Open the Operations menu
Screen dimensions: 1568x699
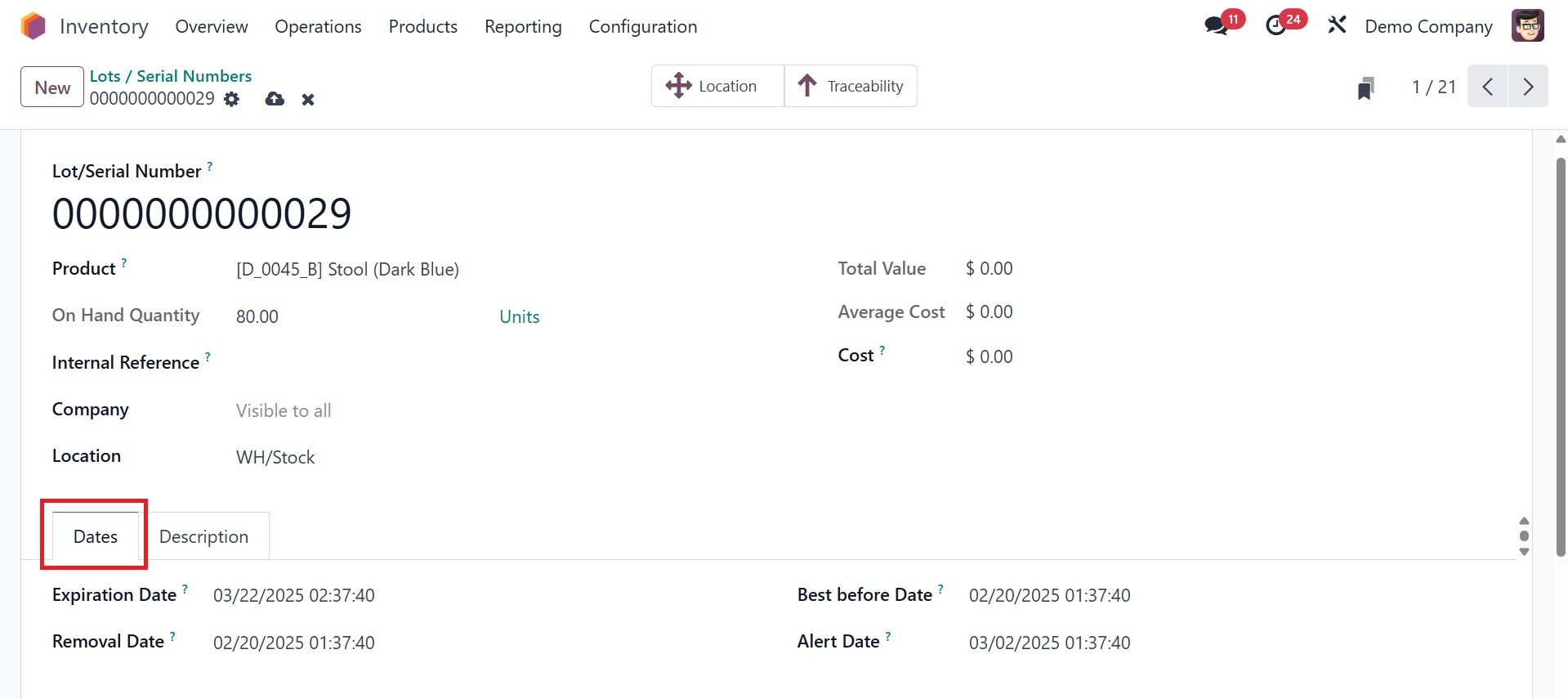point(318,26)
